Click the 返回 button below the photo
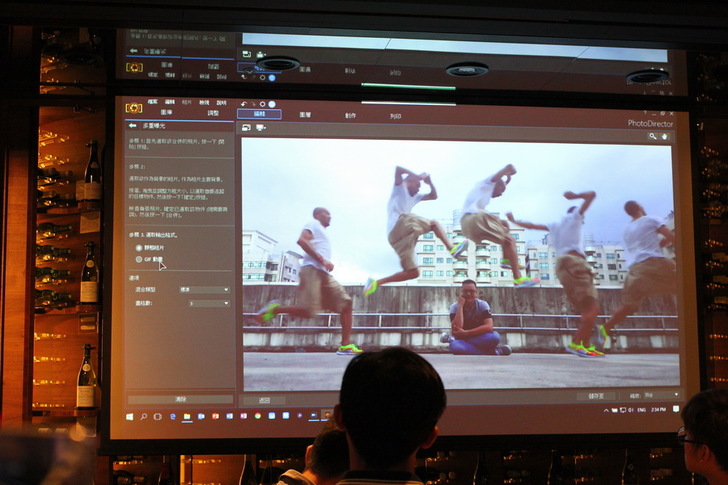Image resolution: width=728 pixels, height=485 pixels. pyautogui.click(x=264, y=400)
